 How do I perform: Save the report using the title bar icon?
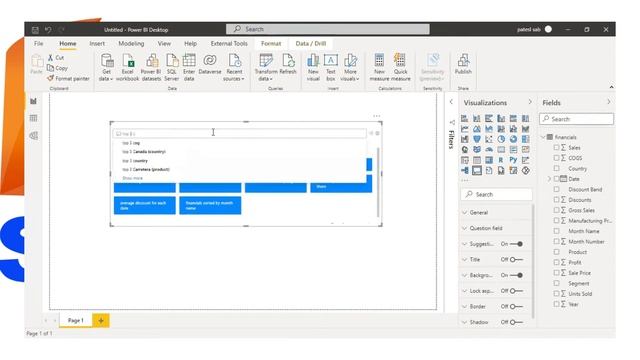point(35,30)
